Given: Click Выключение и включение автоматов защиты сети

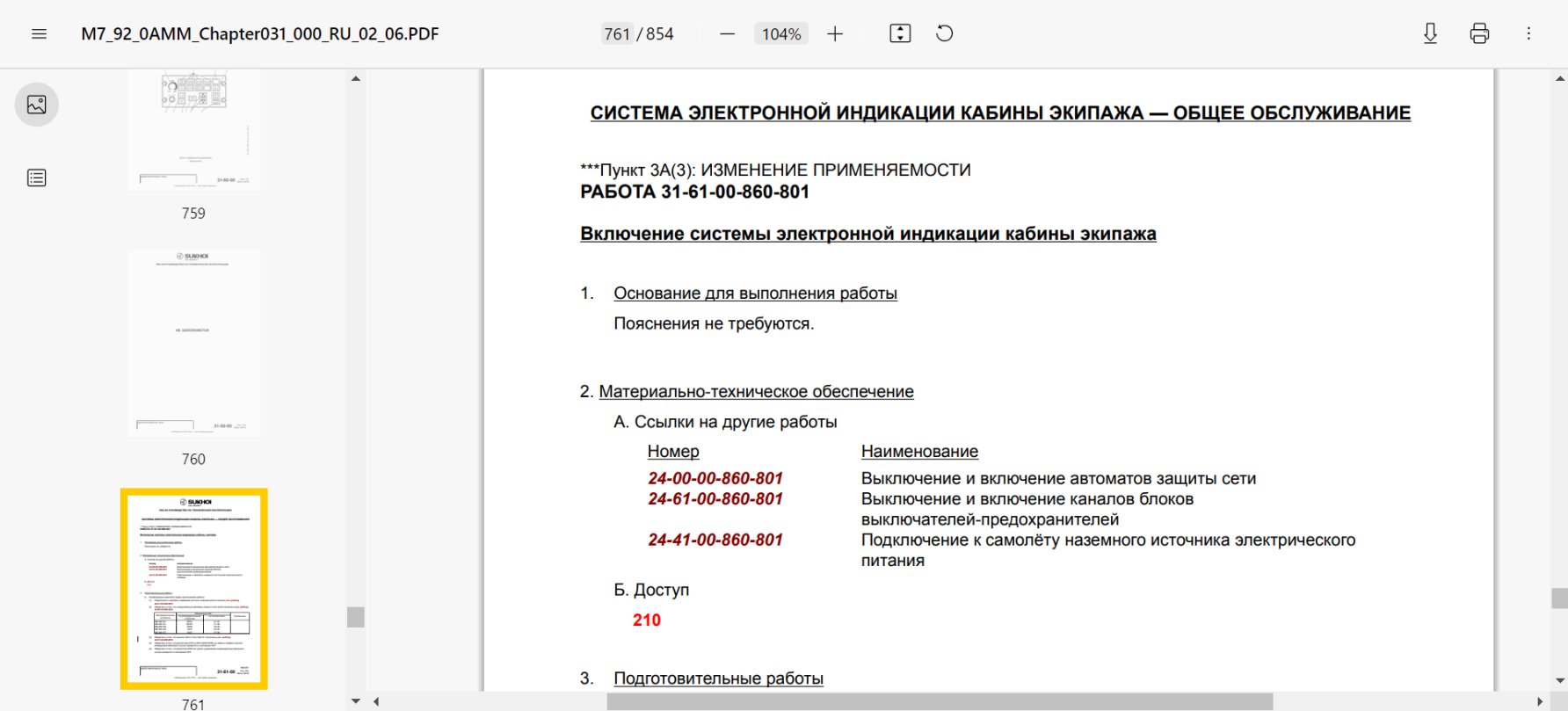Looking at the screenshot, I should coord(1058,478).
